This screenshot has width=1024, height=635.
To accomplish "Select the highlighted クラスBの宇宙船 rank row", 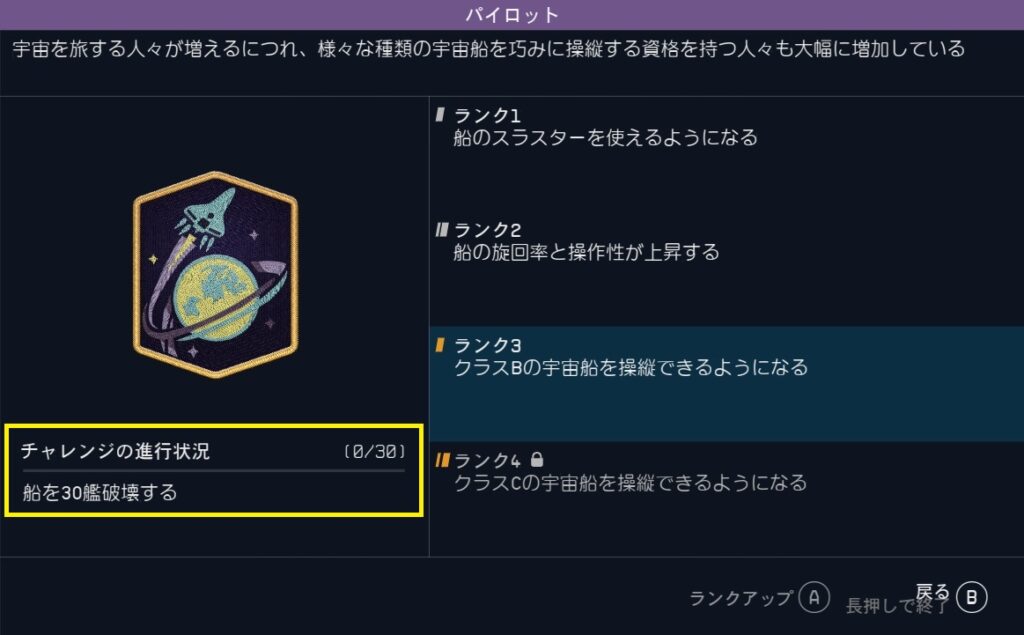I will click(726, 383).
